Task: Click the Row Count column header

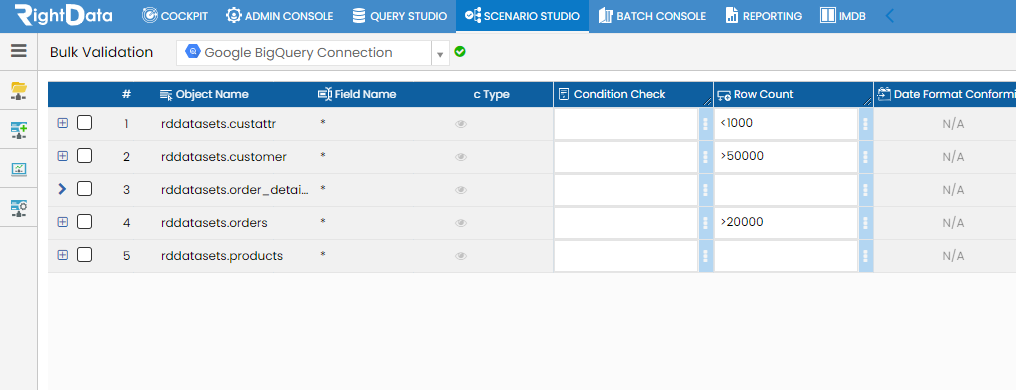Action: (x=756, y=95)
